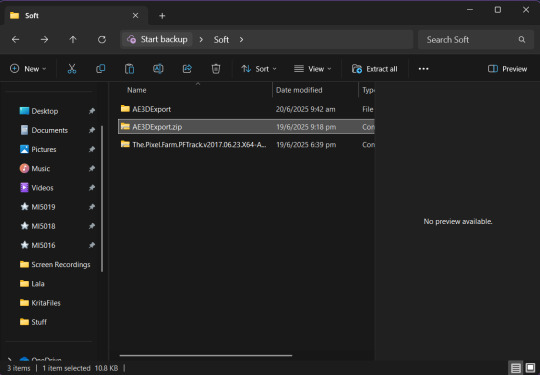The height and width of the screenshot is (375, 540).
Task: Toggle the Preview pane
Action: (507, 69)
